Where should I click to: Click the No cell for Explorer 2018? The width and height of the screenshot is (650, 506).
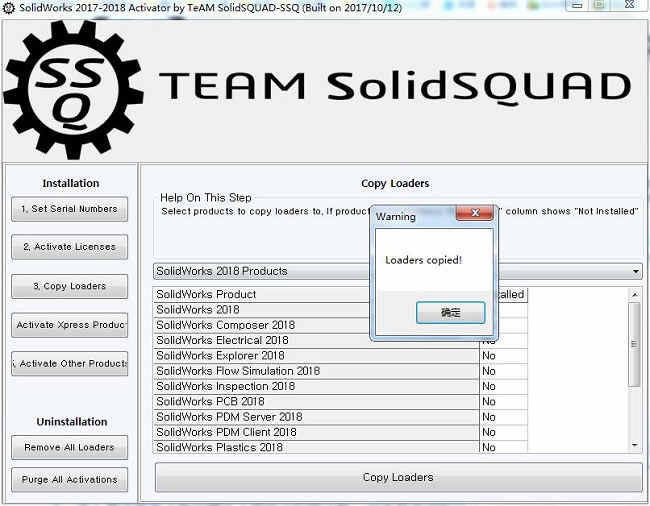pyautogui.click(x=503, y=356)
